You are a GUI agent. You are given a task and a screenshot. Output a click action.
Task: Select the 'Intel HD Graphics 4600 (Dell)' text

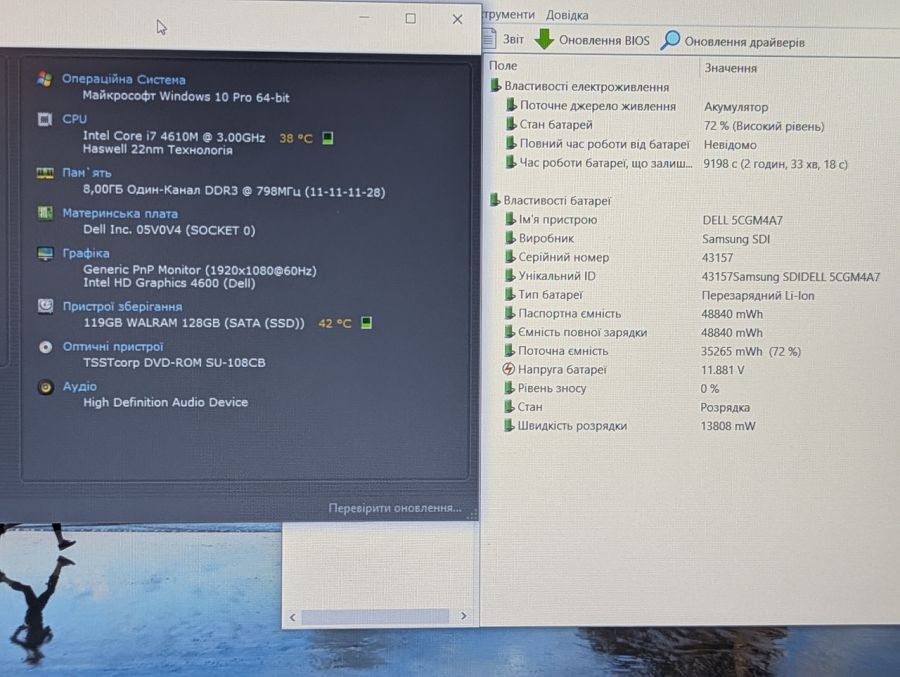click(x=169, y=283)
